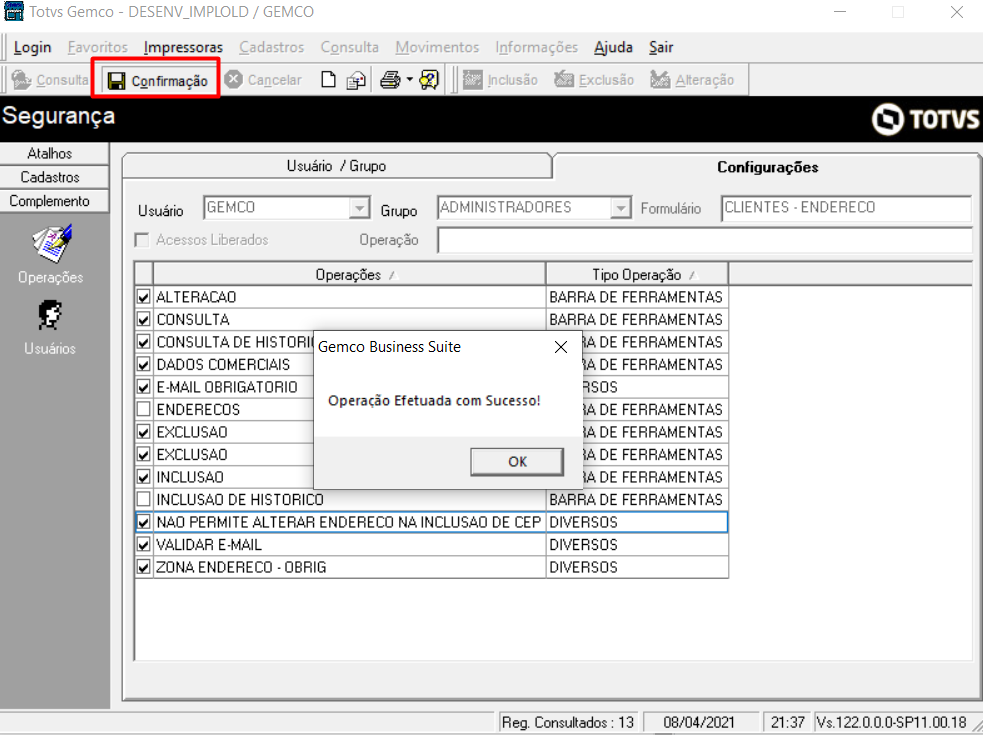983x735 pixels.
Task: Select the VALIDAR E-MAIL row text
Action: (209, 544)
